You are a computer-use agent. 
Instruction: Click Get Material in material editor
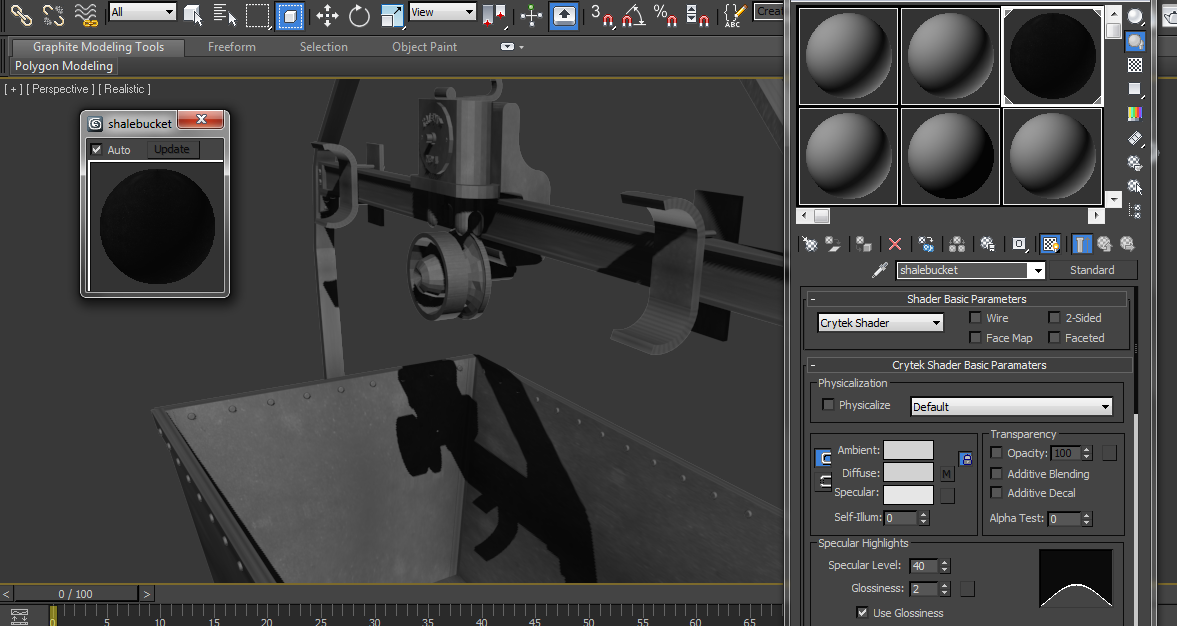click(809, 244)
